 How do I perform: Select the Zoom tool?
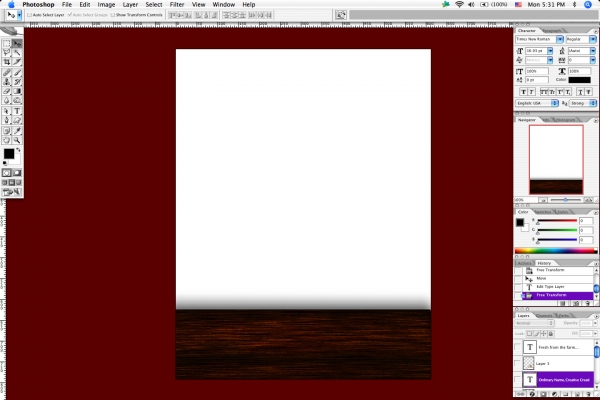17,140
